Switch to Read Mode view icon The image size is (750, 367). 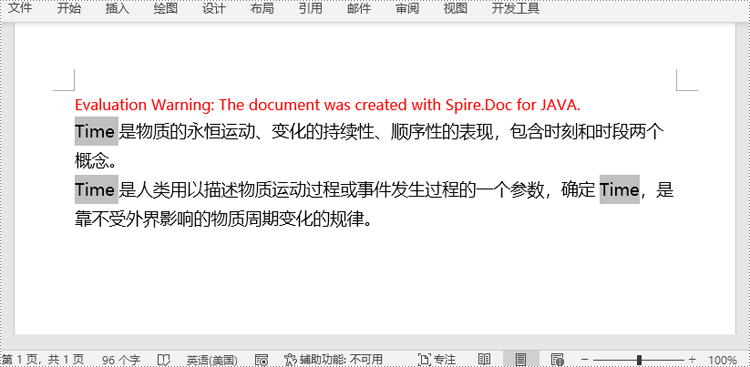pyautogui.click(x=484, y=359)
